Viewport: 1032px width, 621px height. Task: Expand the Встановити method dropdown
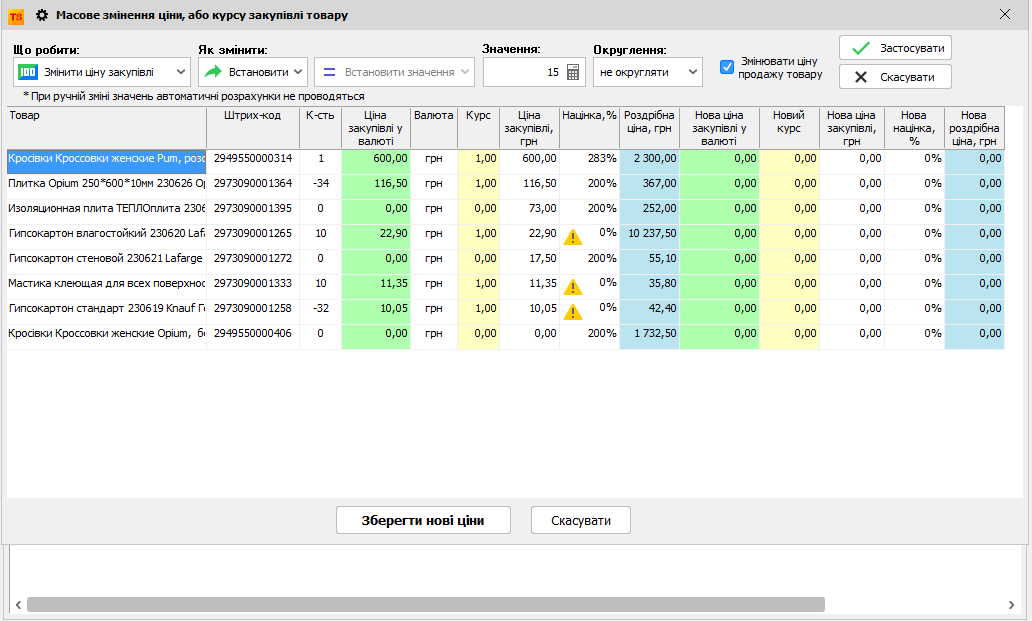pyautogui.click(x=252, y=72)
